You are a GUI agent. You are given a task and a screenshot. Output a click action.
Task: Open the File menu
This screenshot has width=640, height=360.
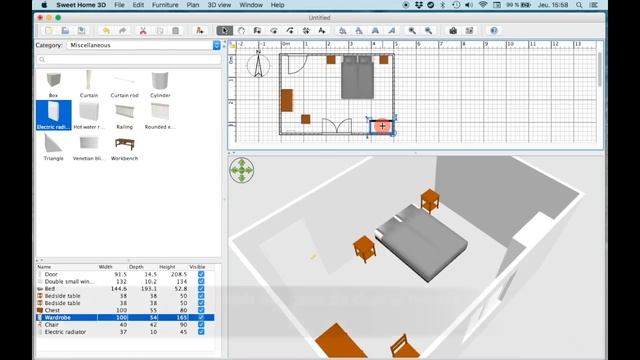119,5
